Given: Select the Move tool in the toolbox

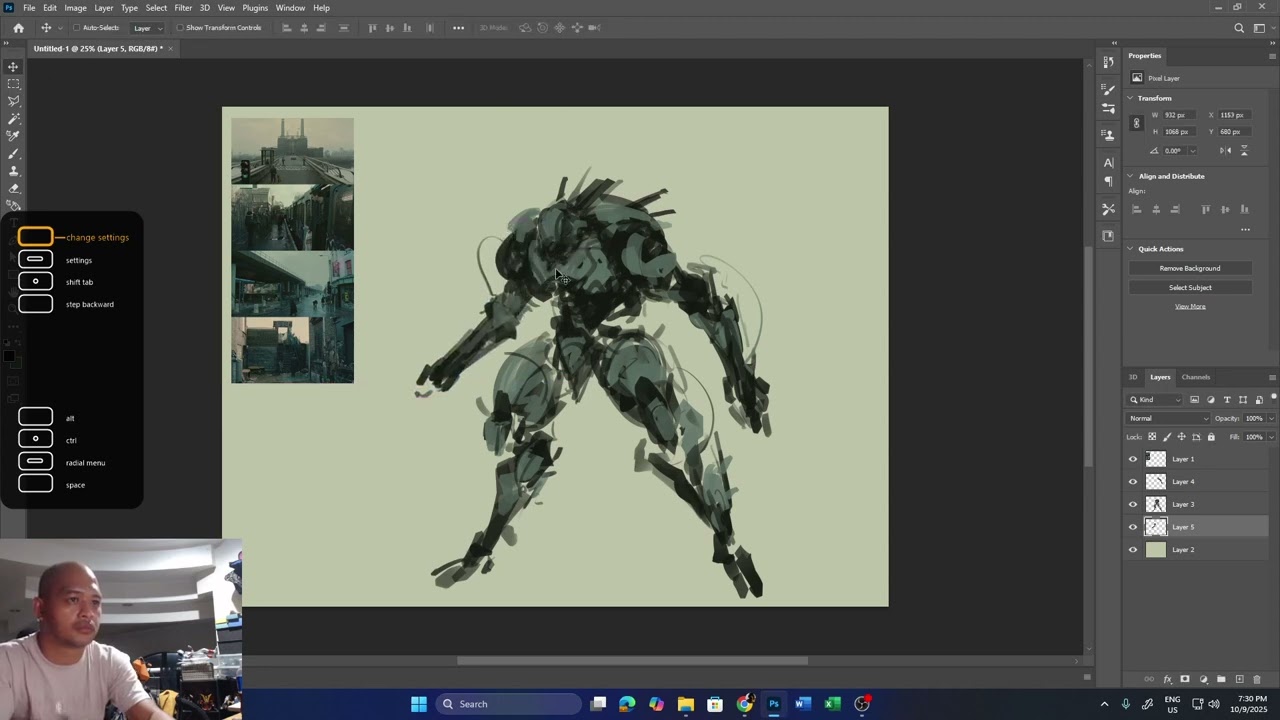Looking at the screenshot, I should (x=13, y=67).
